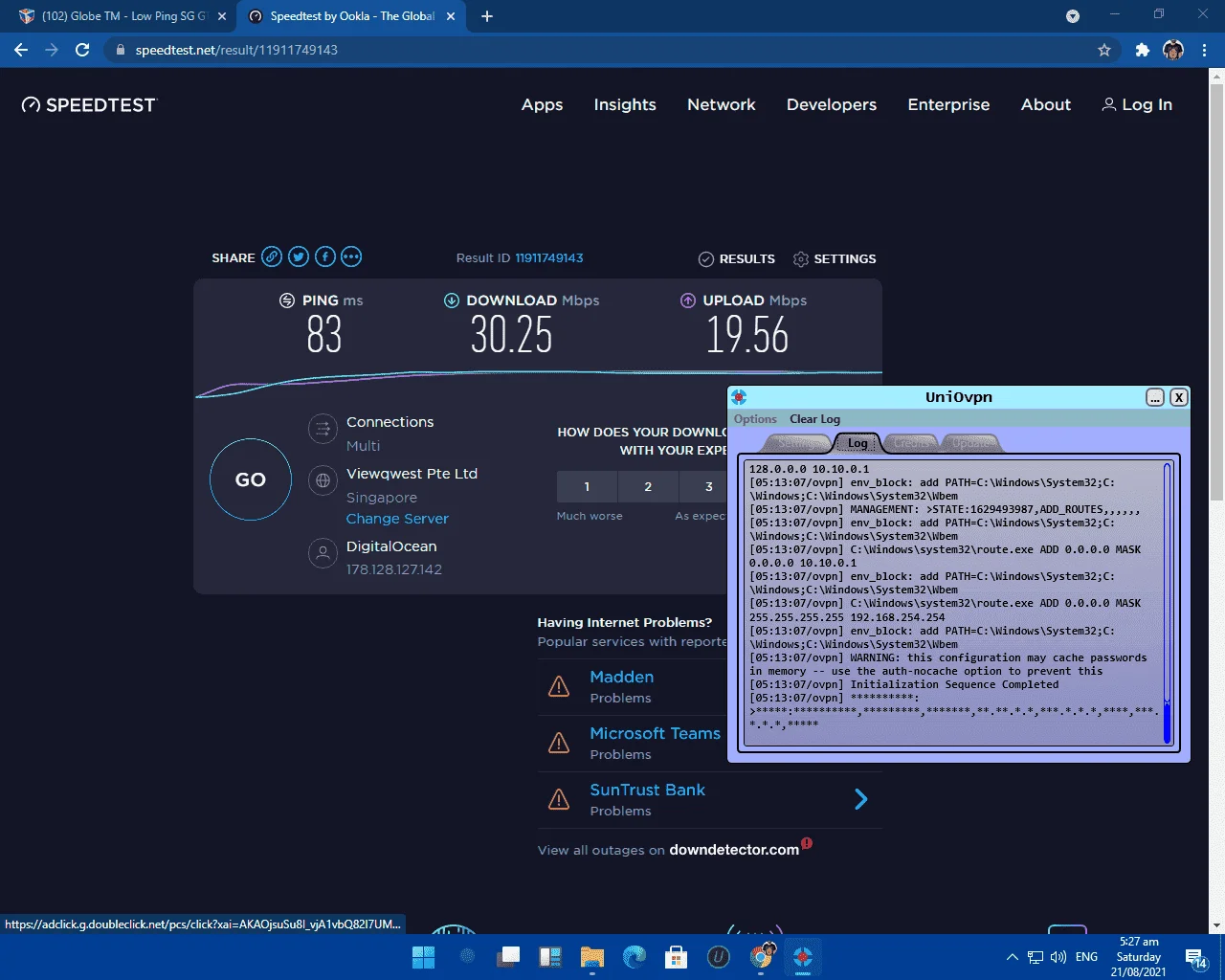Open Result ID 11911749143 link

coord(549,258)
